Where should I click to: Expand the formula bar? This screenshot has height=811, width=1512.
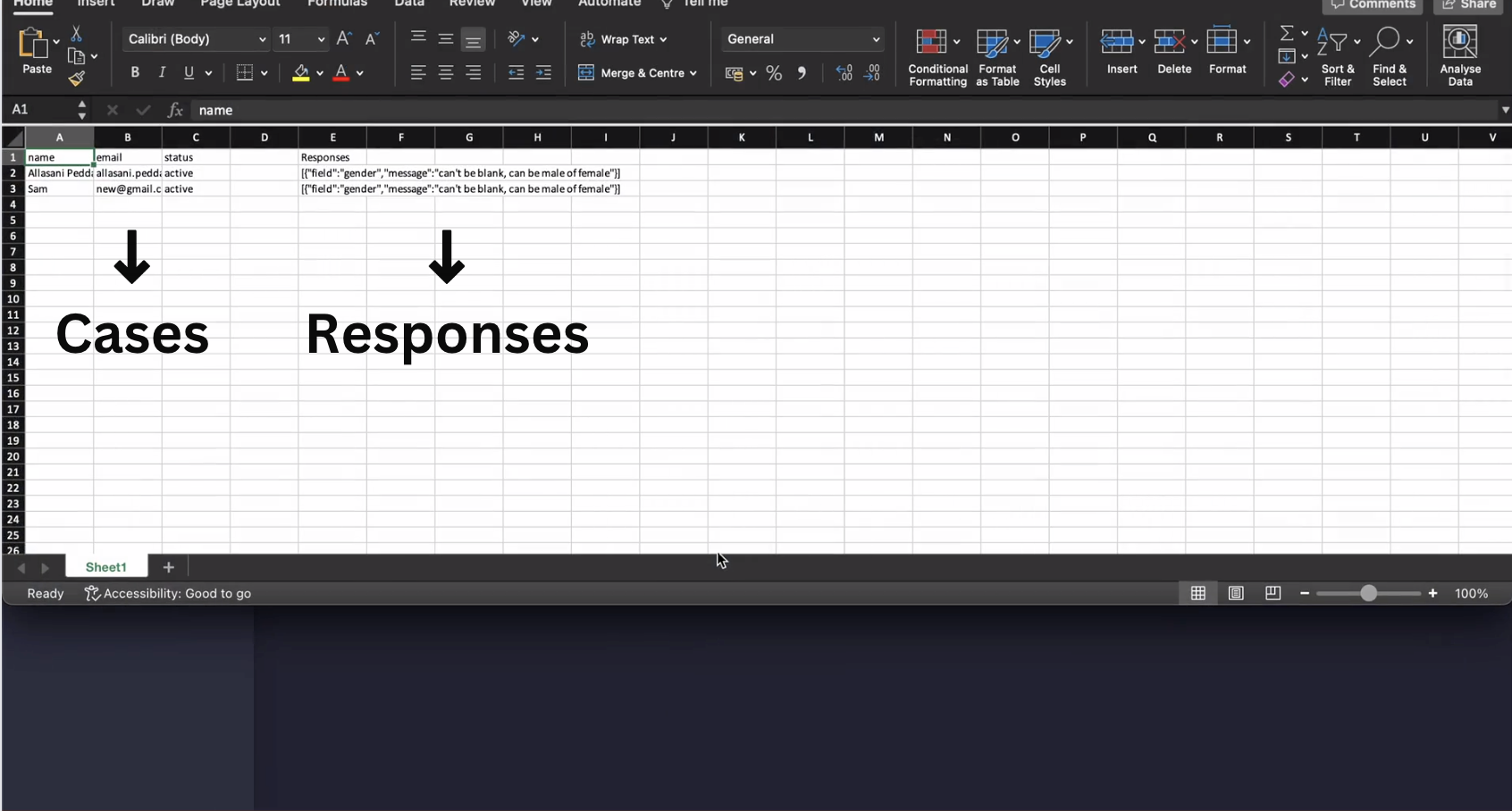pos(1505,110)
